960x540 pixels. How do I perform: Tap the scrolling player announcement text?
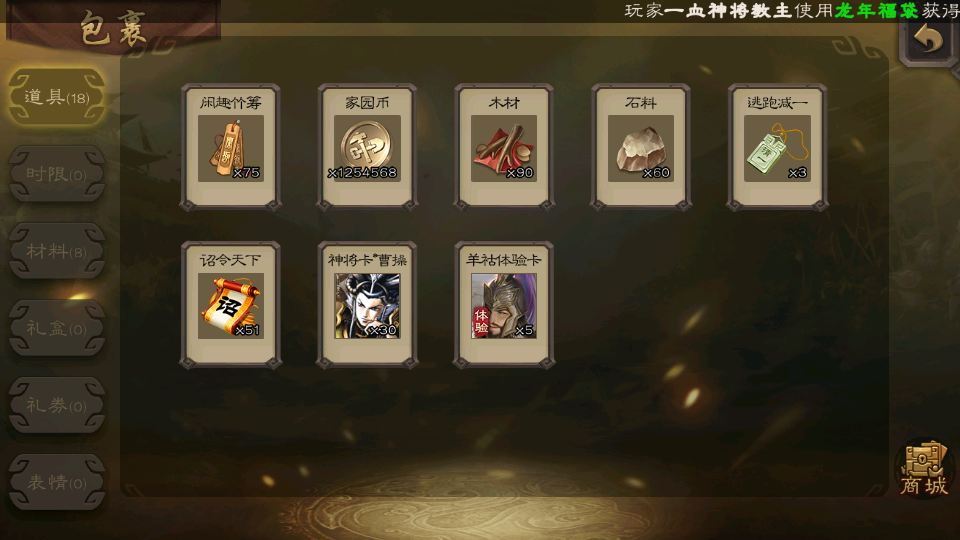[792, 10]
